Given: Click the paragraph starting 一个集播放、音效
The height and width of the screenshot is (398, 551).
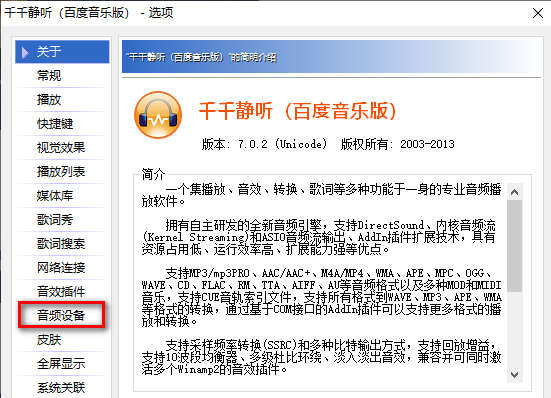Looking at the screenshot, I should click(x=322, y=195).
